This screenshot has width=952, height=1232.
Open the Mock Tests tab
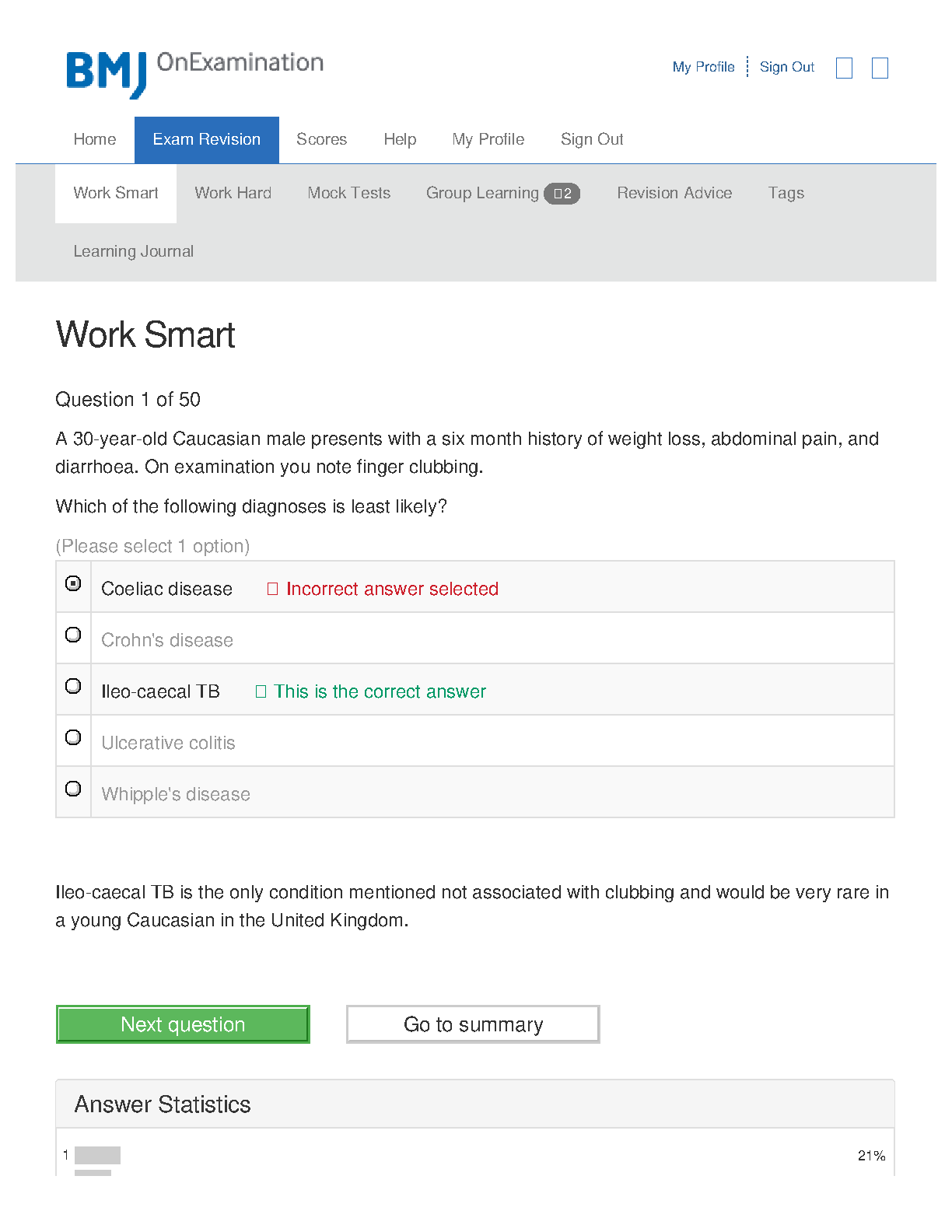point(348,194)
